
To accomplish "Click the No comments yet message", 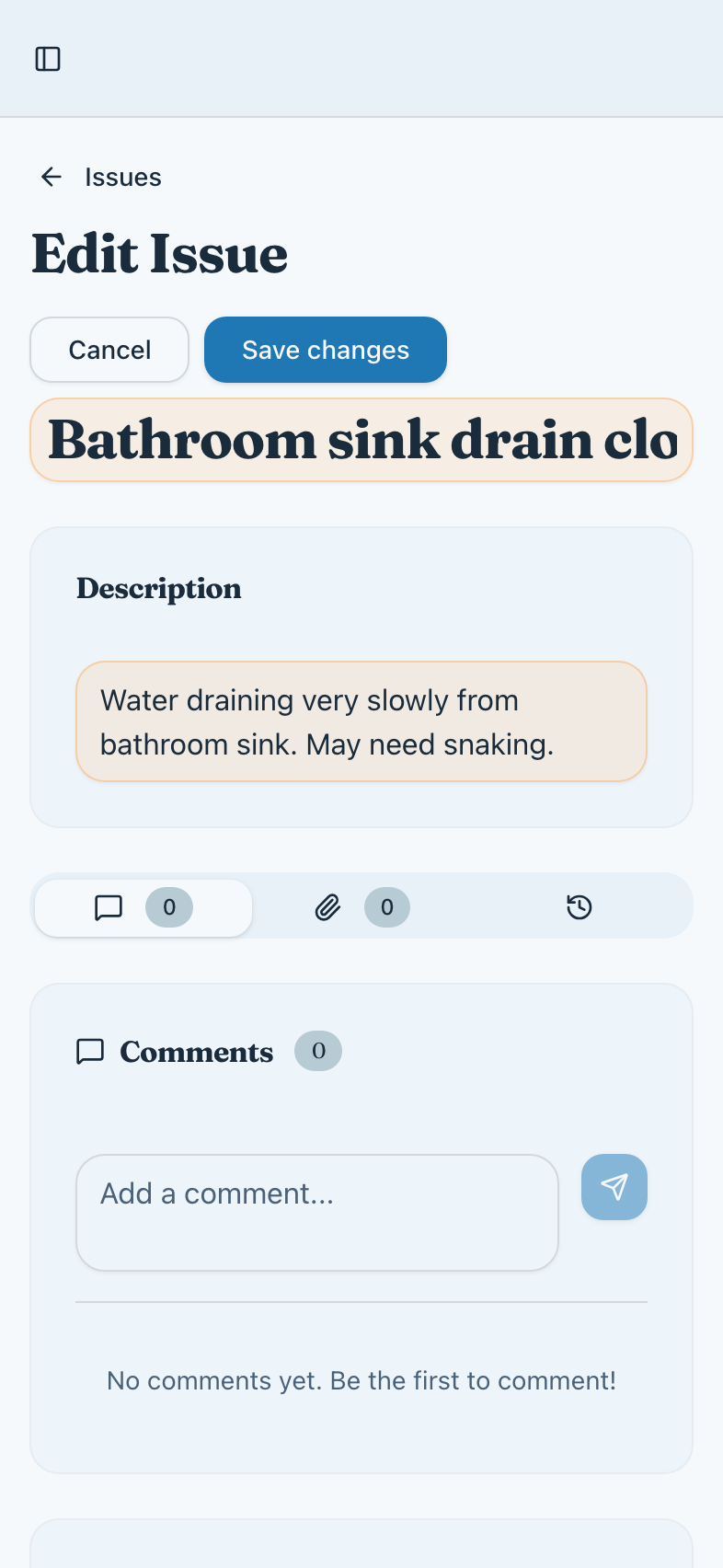I will tap(361, 1380).
